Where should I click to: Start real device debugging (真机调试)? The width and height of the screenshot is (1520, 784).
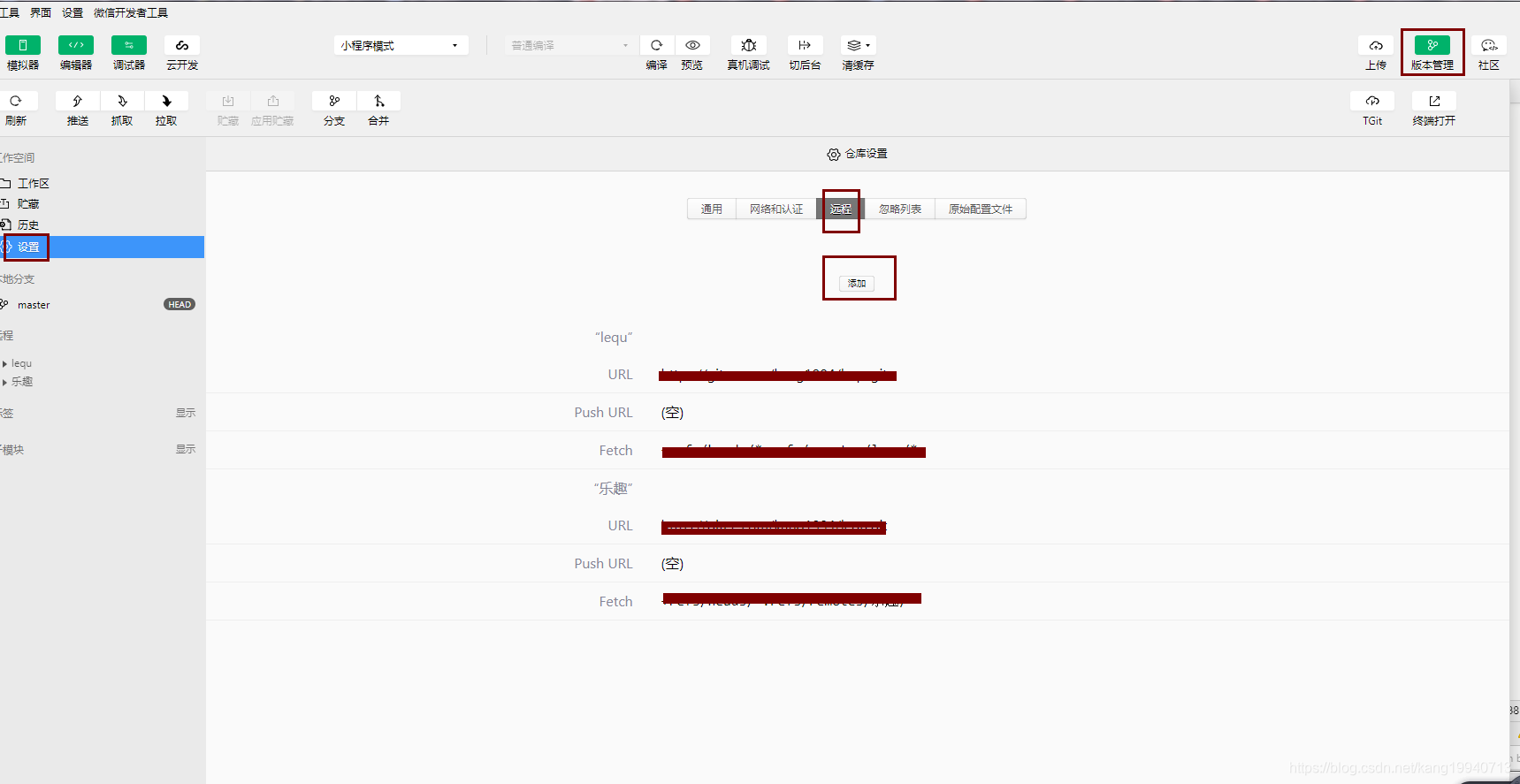(749, 45)
